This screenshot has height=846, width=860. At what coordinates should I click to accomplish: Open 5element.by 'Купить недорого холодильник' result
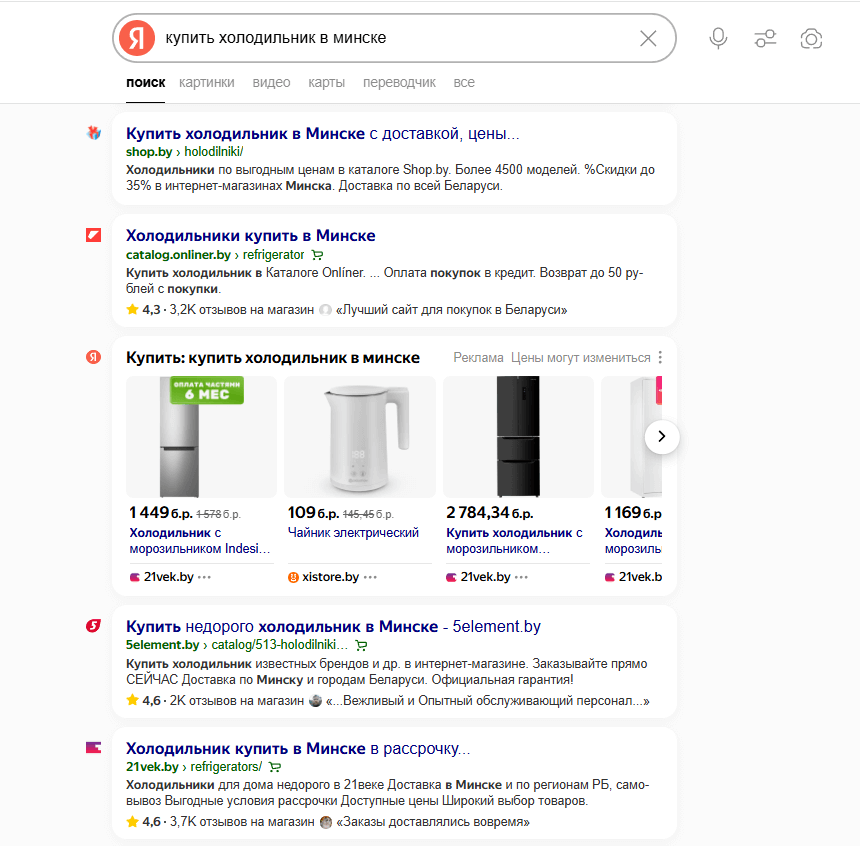tap(333, 626)
